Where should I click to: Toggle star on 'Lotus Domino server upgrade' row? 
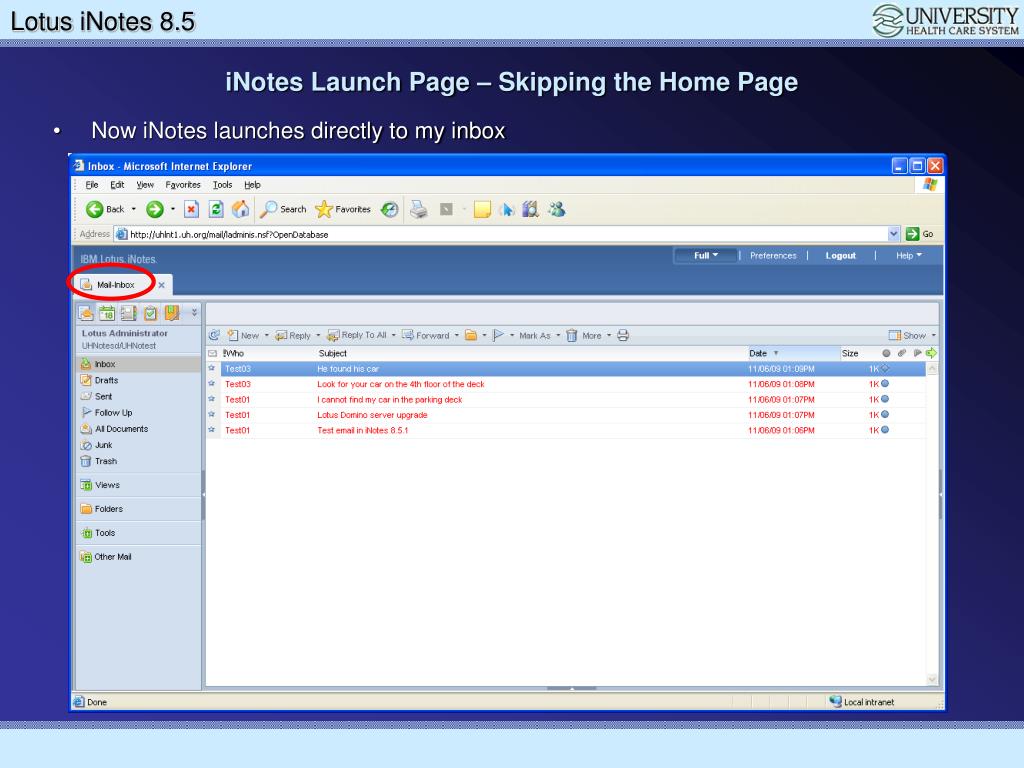tap(212, 415)
